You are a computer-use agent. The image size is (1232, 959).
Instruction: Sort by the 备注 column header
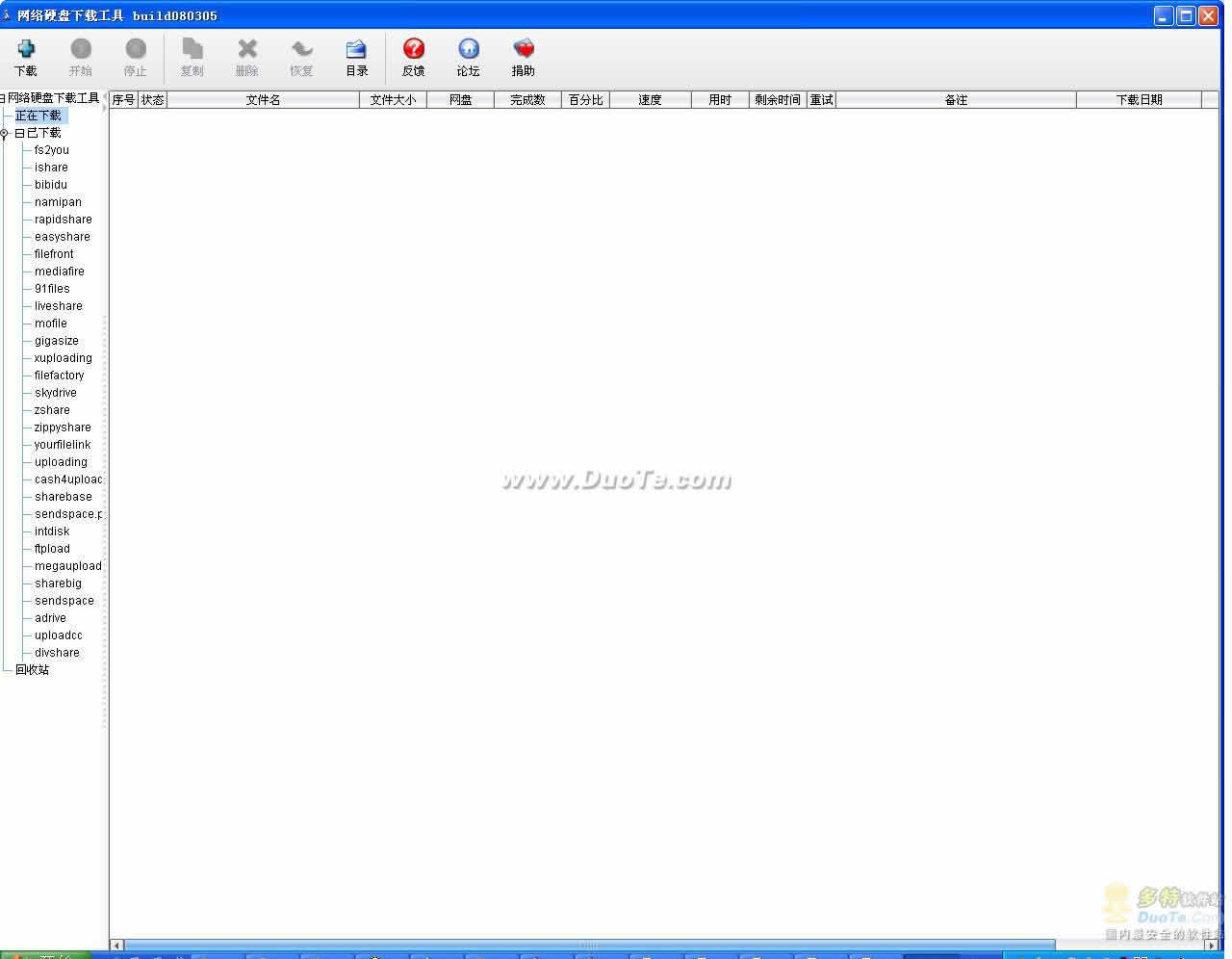pyautogui.click(x=957, y=100)
